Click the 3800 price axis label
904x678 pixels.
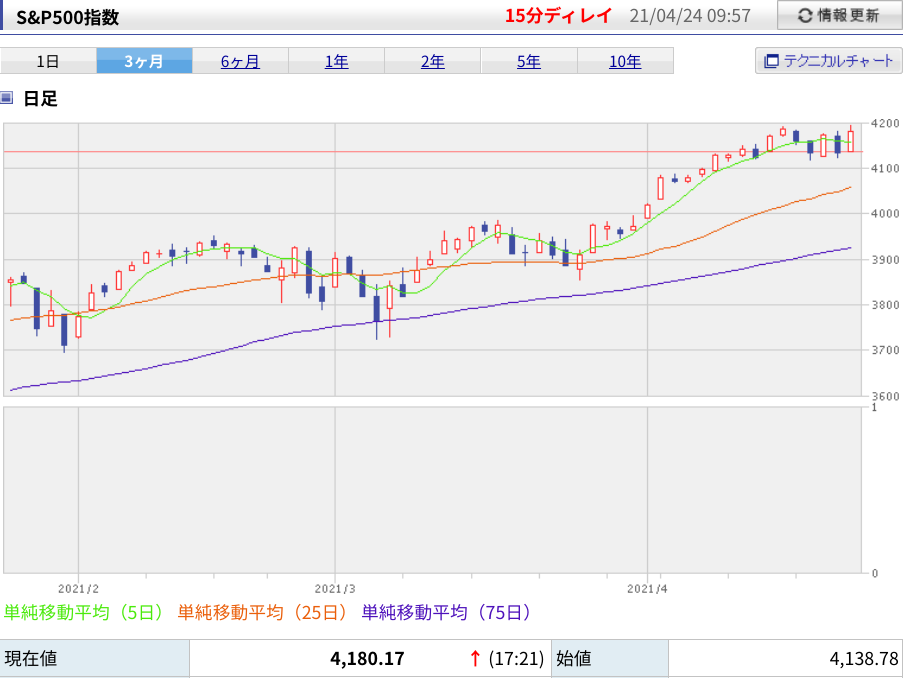885,305
